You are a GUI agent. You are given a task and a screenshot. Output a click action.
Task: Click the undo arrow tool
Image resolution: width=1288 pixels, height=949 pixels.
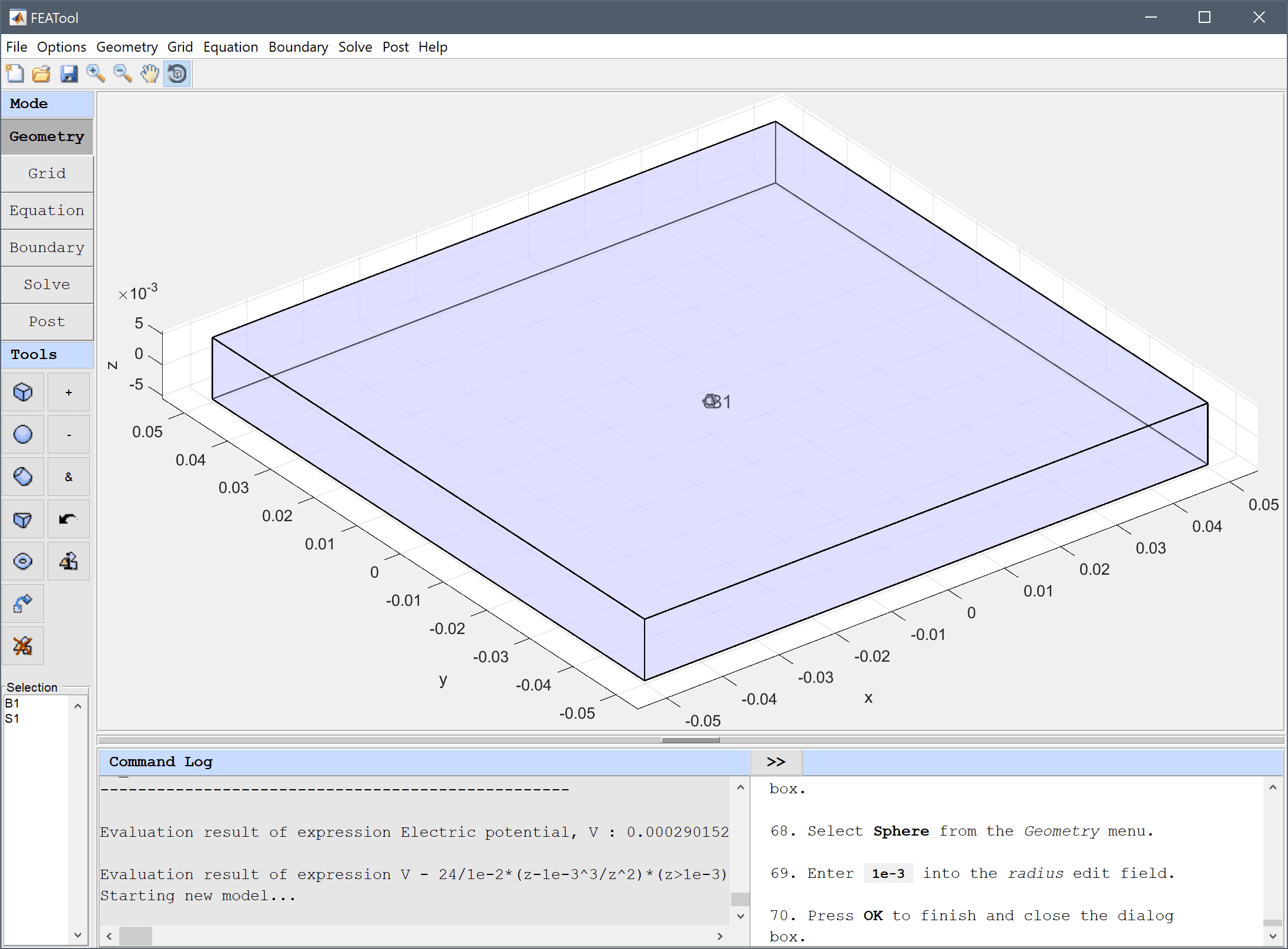[x=69, y=519]
